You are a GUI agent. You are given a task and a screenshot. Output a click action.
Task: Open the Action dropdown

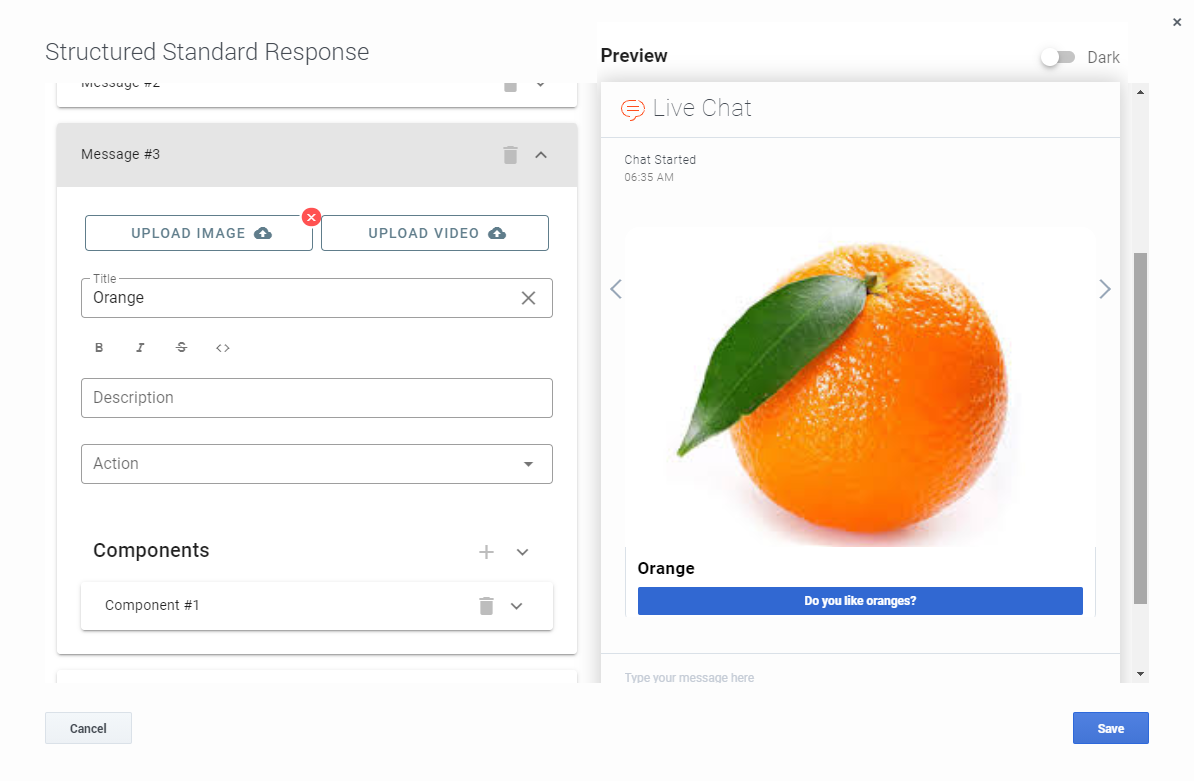coord(316,464)
